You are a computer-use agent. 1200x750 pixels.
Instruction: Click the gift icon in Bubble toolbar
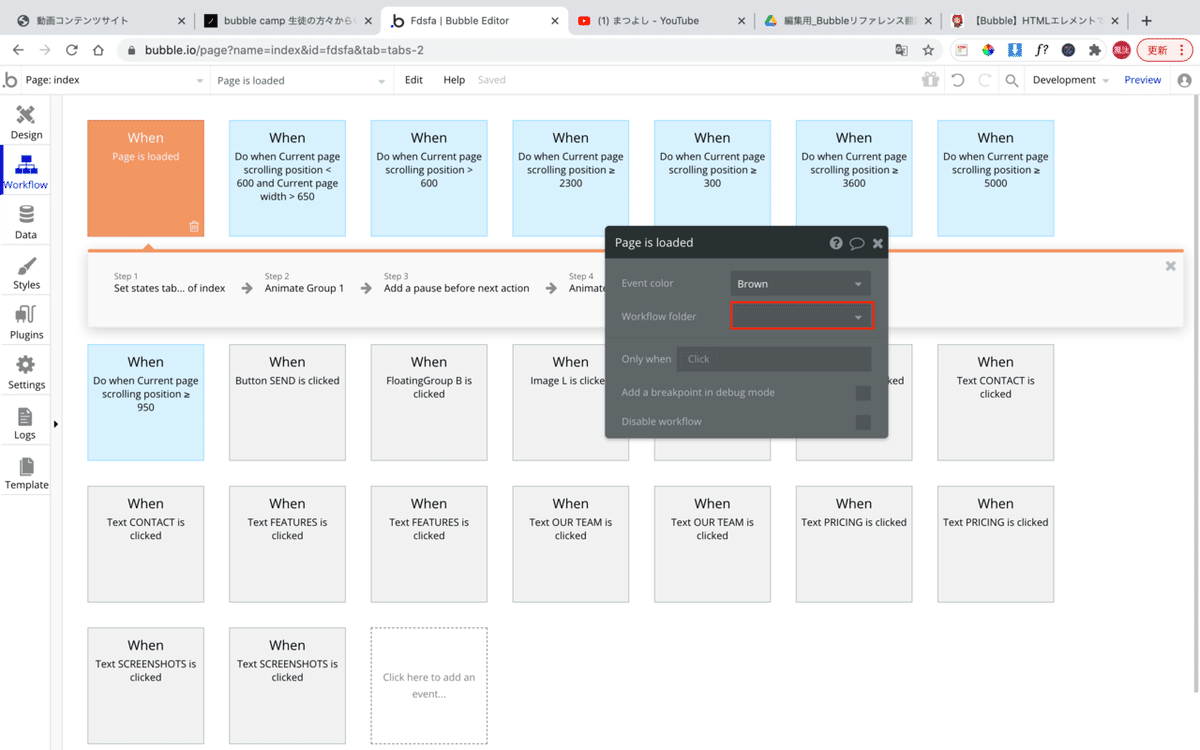(930, 80)
